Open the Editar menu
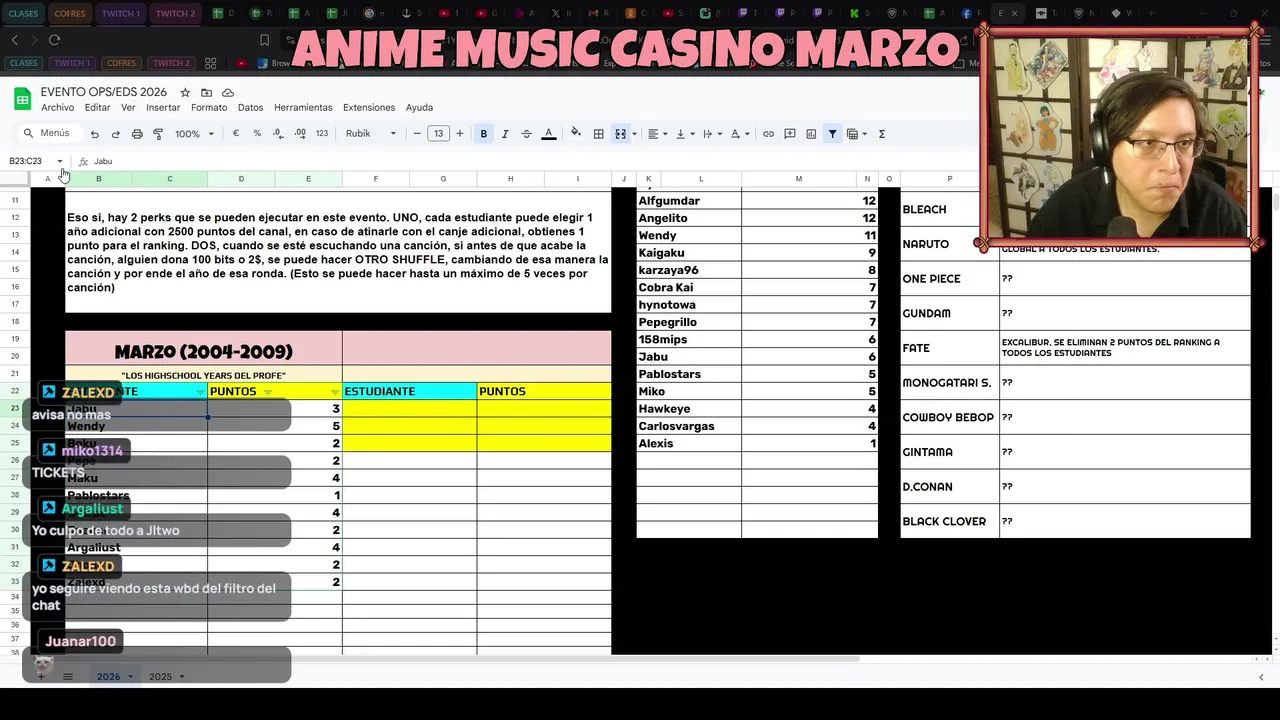The width and height of the screenshot is (1280, 720). click(x=97, y=108)
